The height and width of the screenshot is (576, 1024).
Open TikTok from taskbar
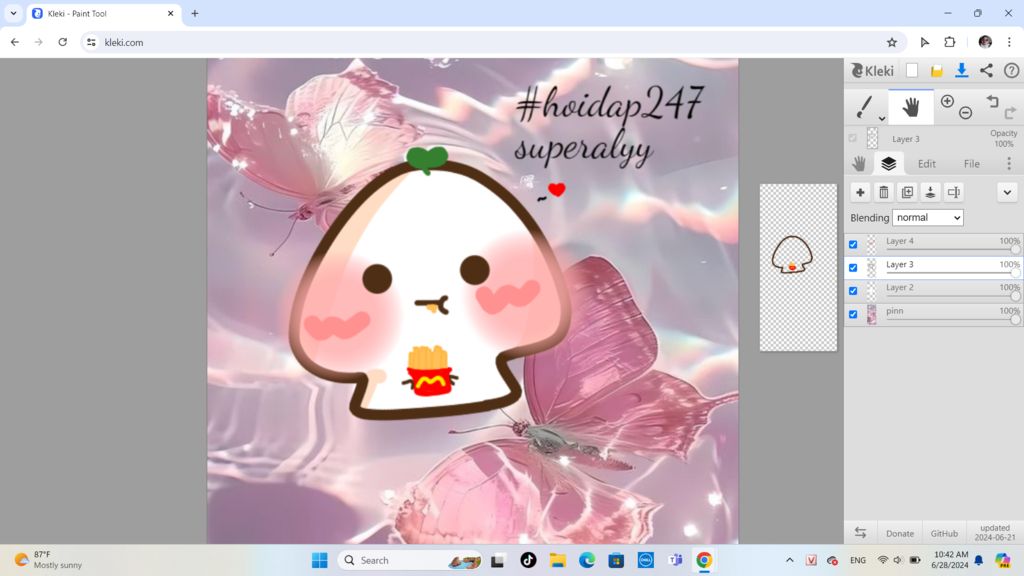528,560
